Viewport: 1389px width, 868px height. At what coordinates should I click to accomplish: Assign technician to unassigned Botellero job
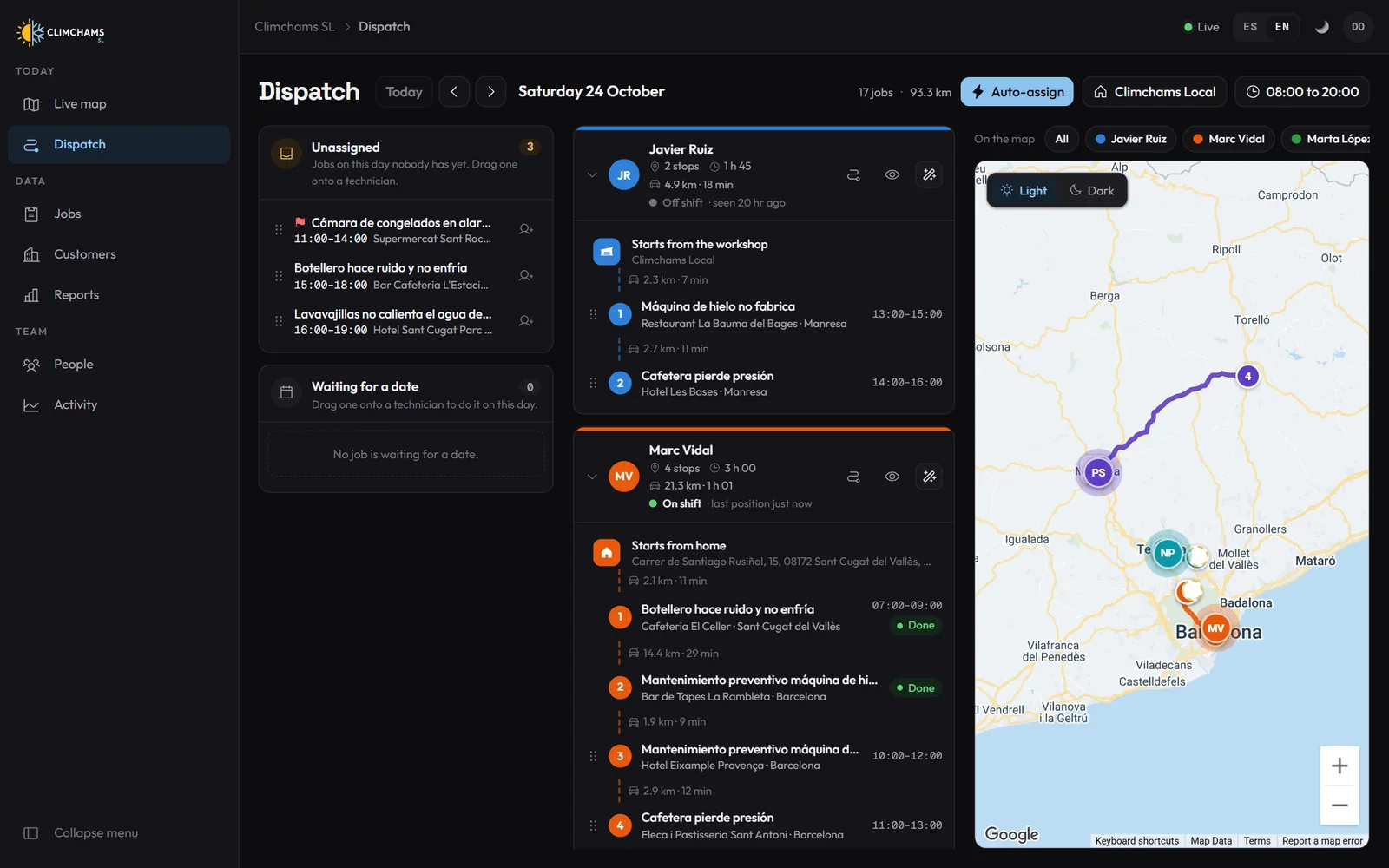pyautogui.click(x=526, y=275)
